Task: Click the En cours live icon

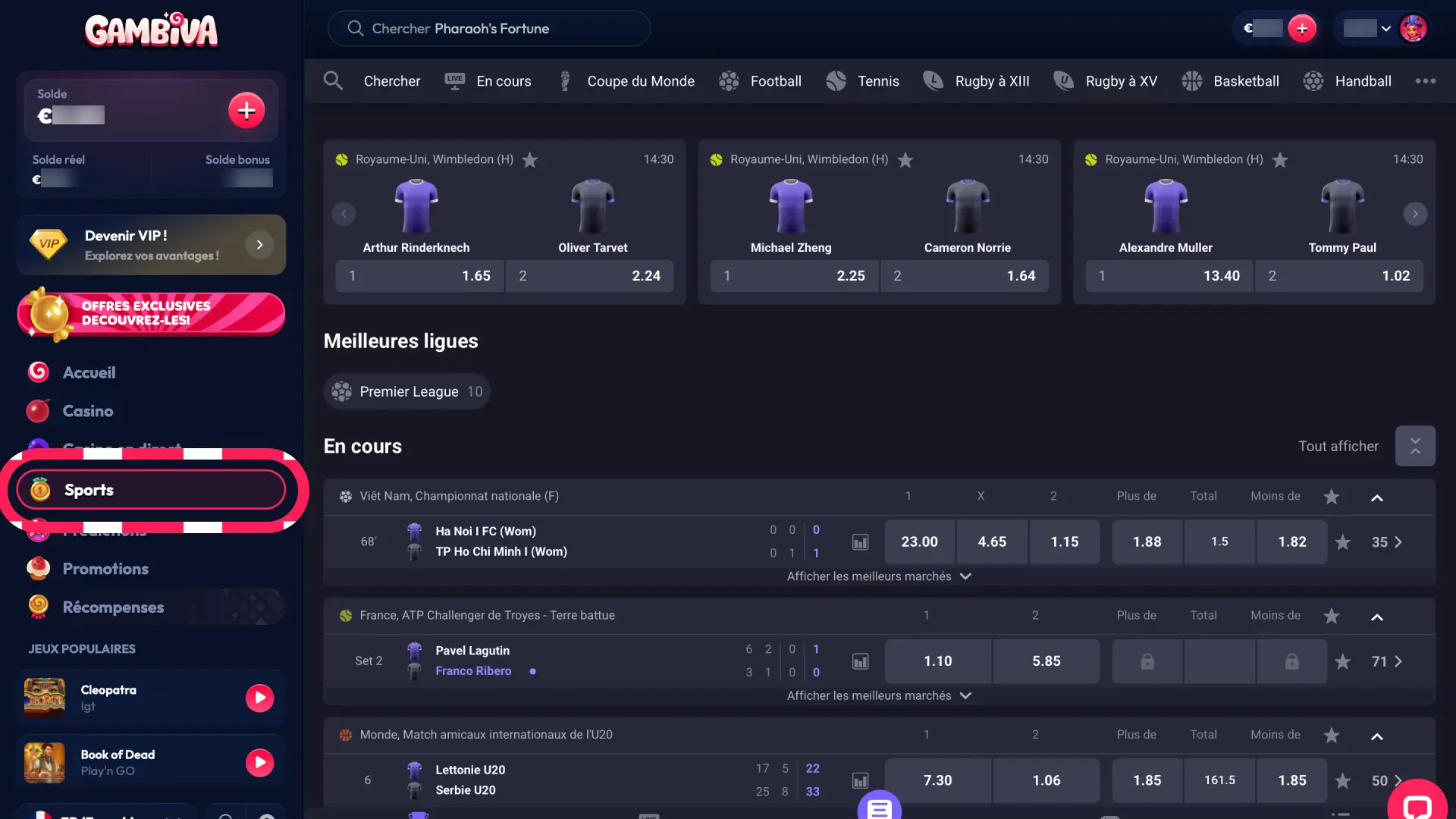Action: click(454, 80)
